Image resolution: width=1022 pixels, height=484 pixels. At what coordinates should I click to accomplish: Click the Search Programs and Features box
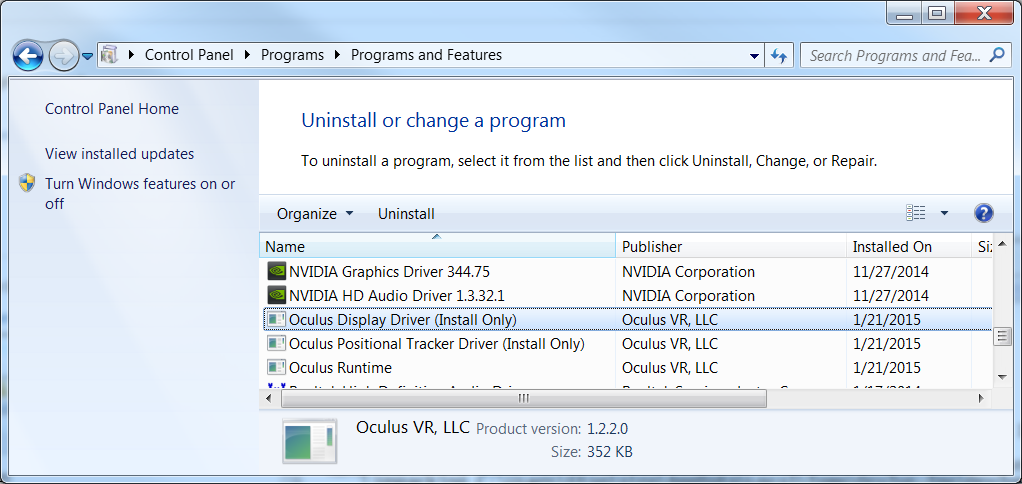pyautogui.click(x=895, y=56)
